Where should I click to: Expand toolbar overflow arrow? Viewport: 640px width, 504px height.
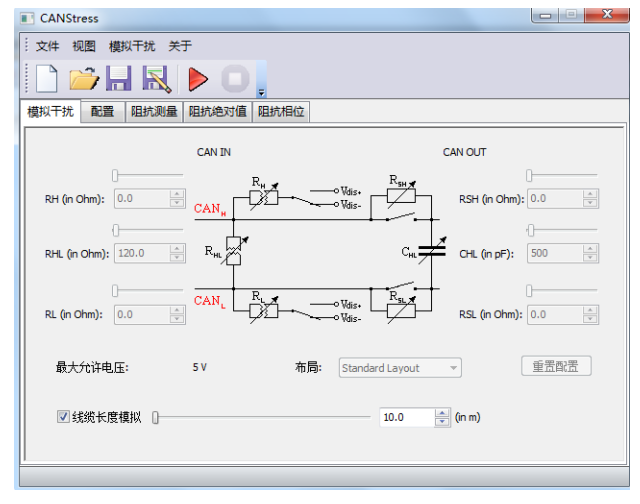point(262,93)
